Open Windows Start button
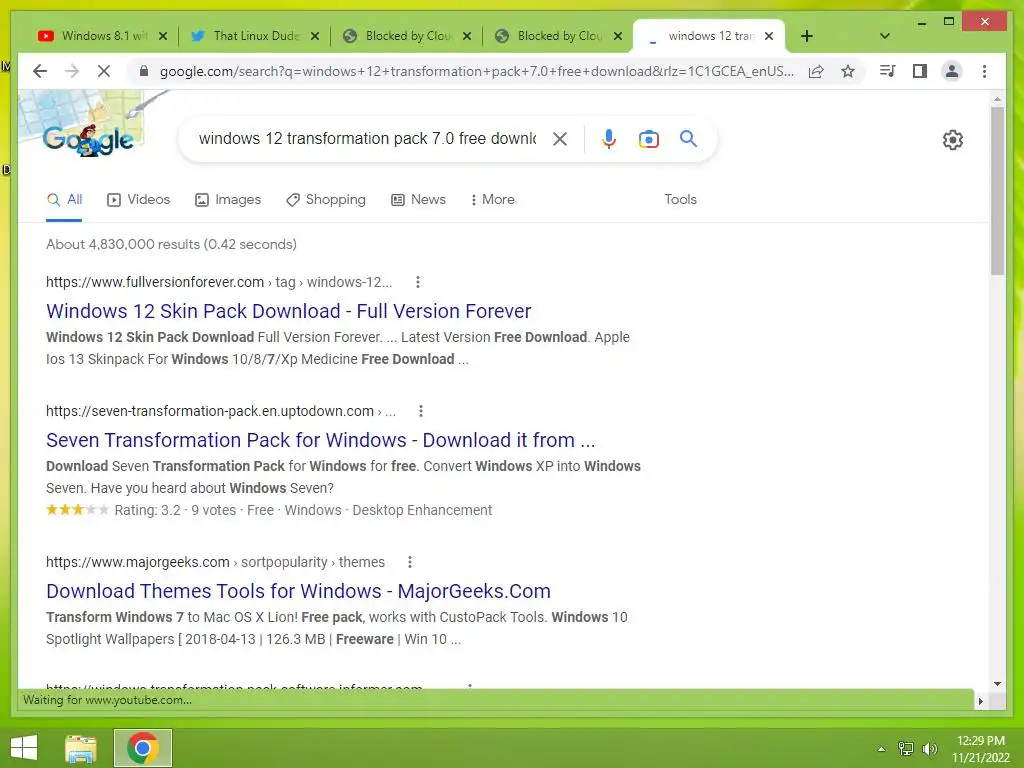1024x768 pixels. (x=24, y=748)
